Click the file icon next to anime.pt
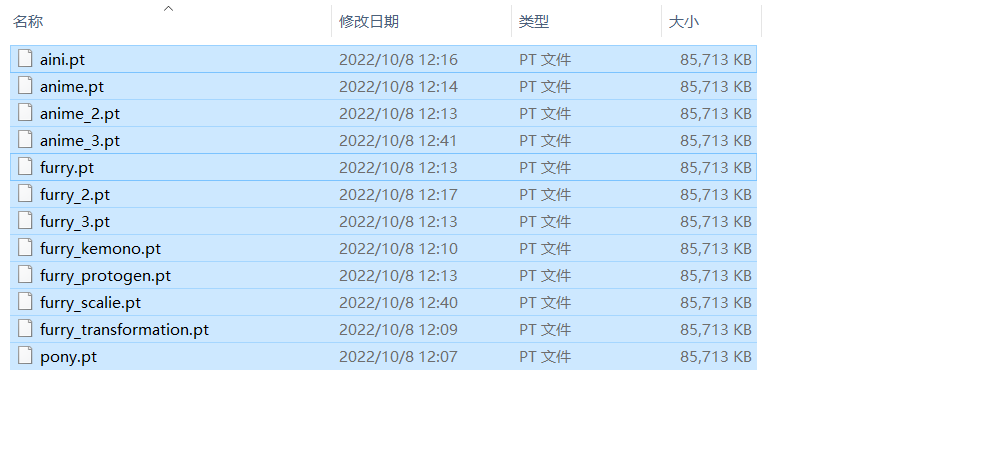Viewport: 1008px width, 453px height. pos(25,85)
